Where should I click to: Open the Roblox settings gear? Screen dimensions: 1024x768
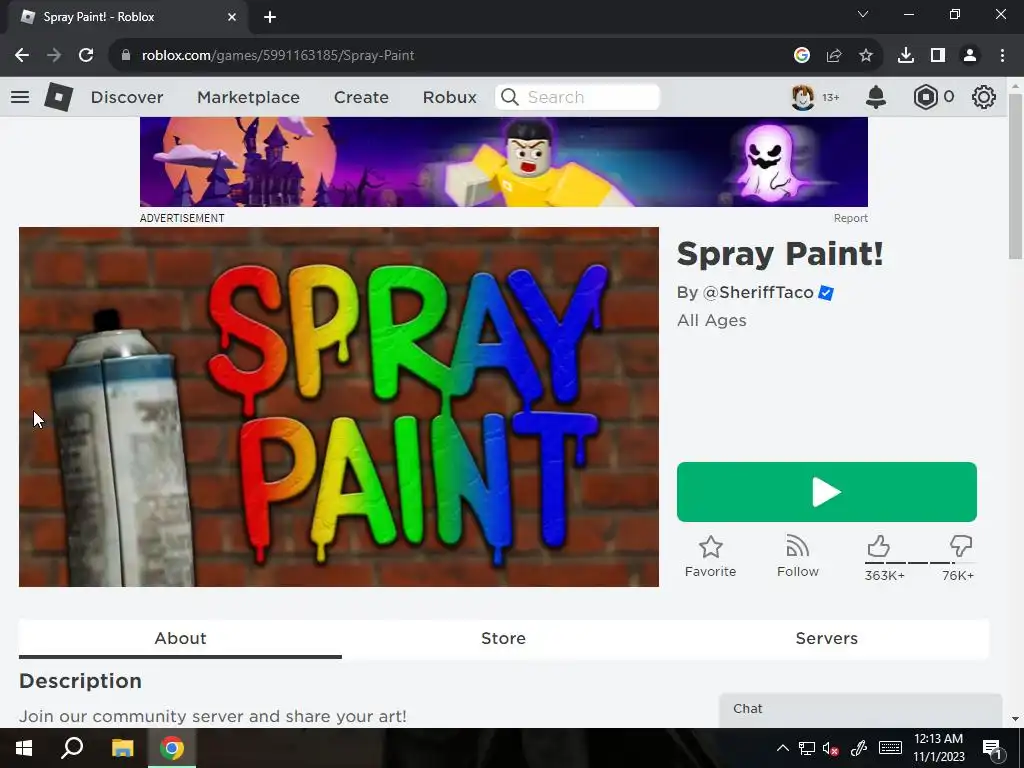[984, 97]
